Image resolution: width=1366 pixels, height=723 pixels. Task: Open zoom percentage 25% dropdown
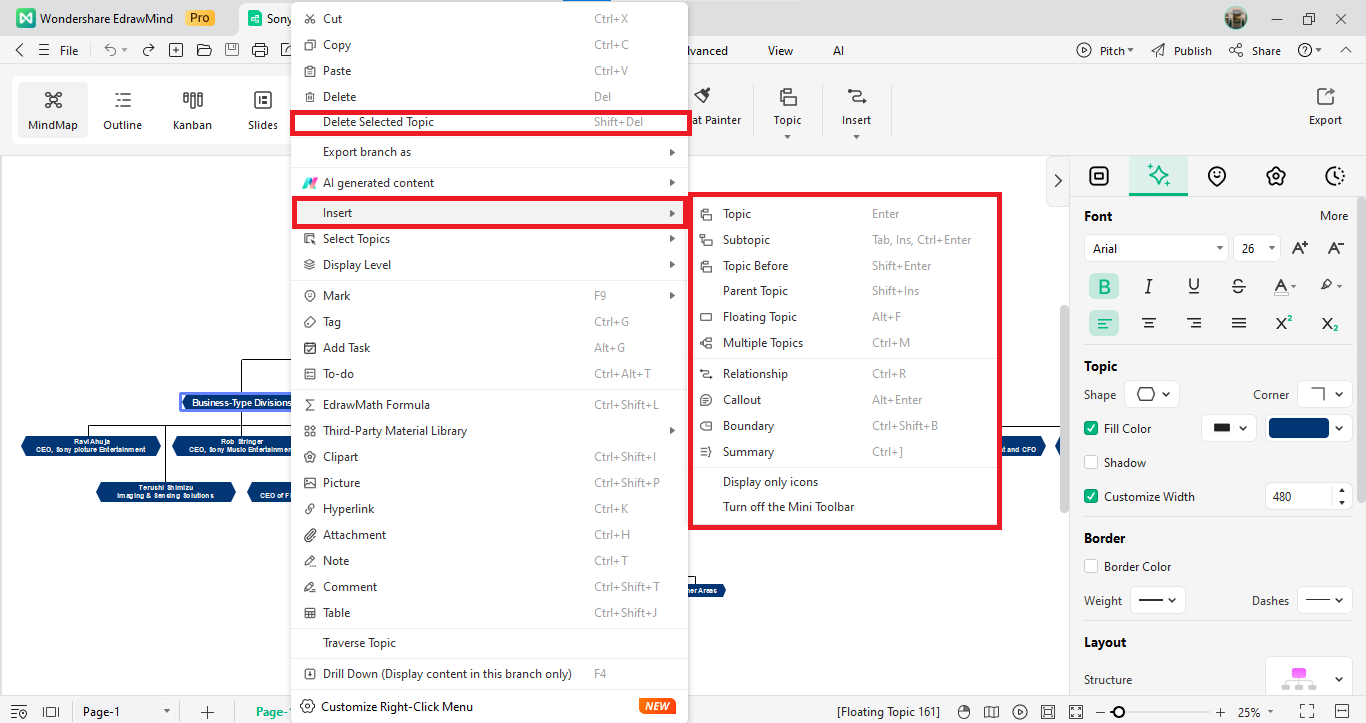[x=1256, y=712]
